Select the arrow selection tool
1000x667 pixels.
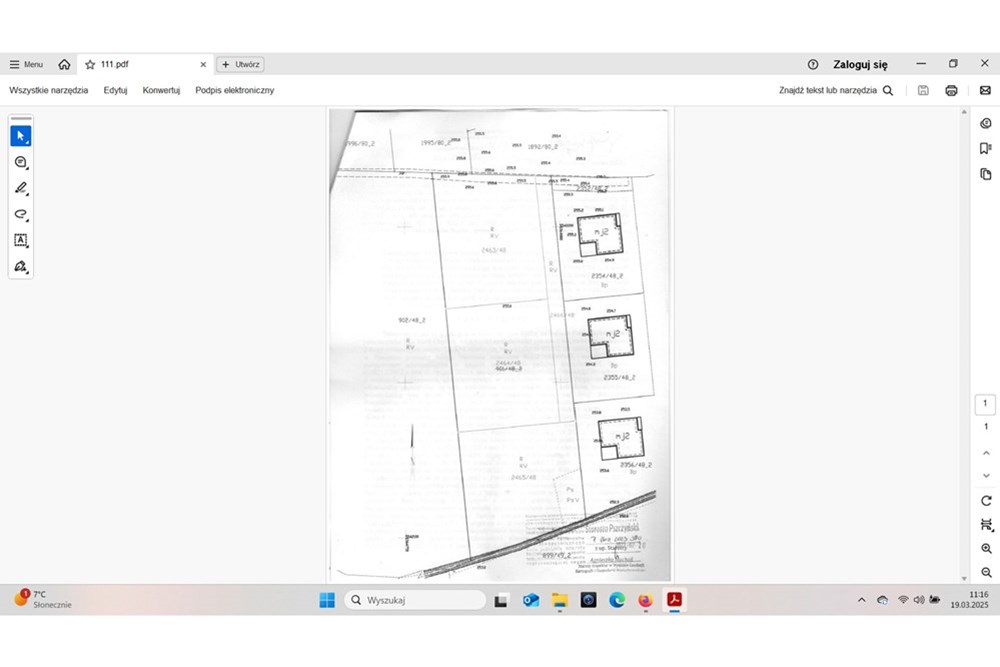(20, 136)
